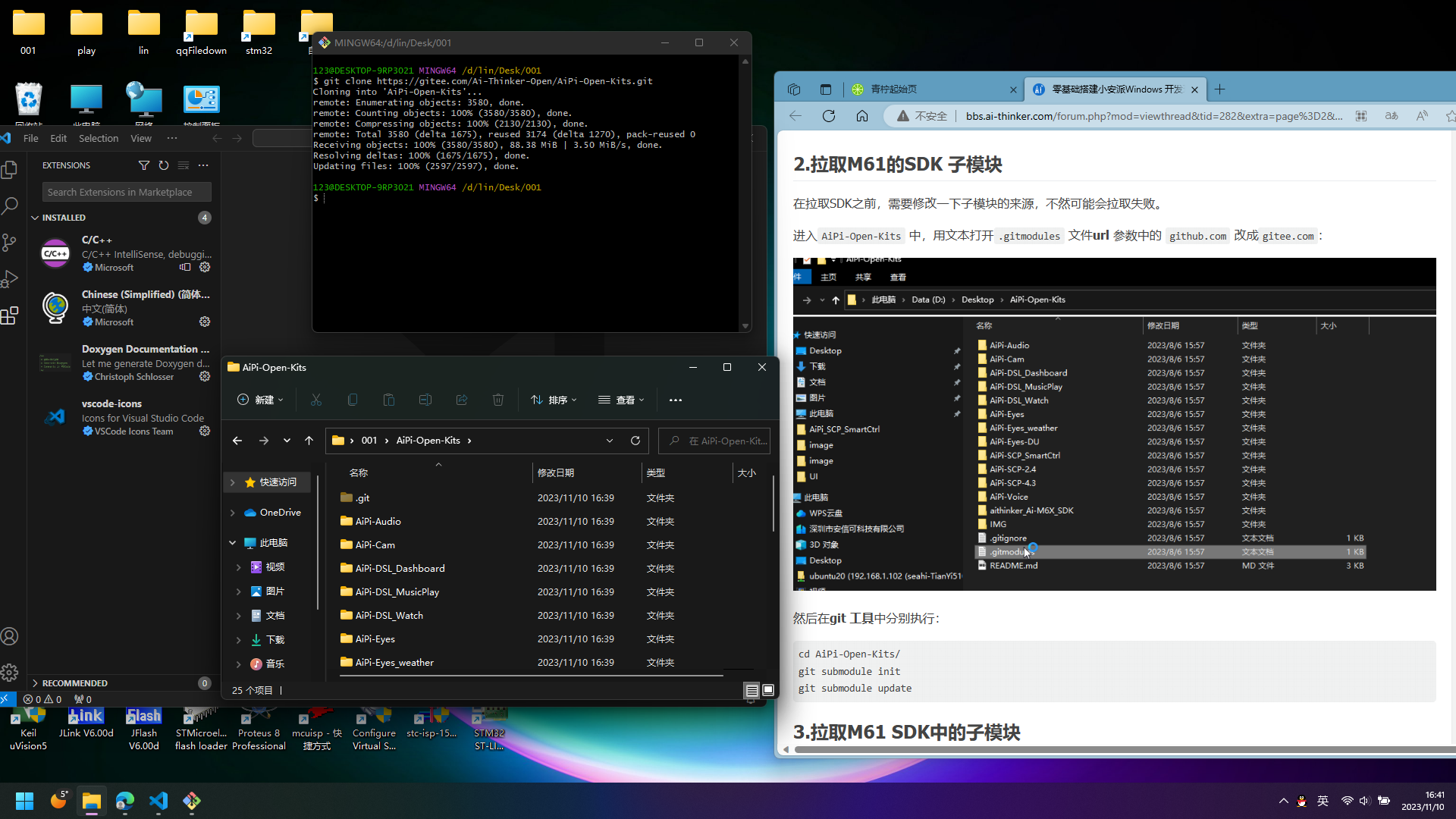The image size is (1456, 819).
Task: Open VS Code View menu
Action: click(x=141, y=138)
